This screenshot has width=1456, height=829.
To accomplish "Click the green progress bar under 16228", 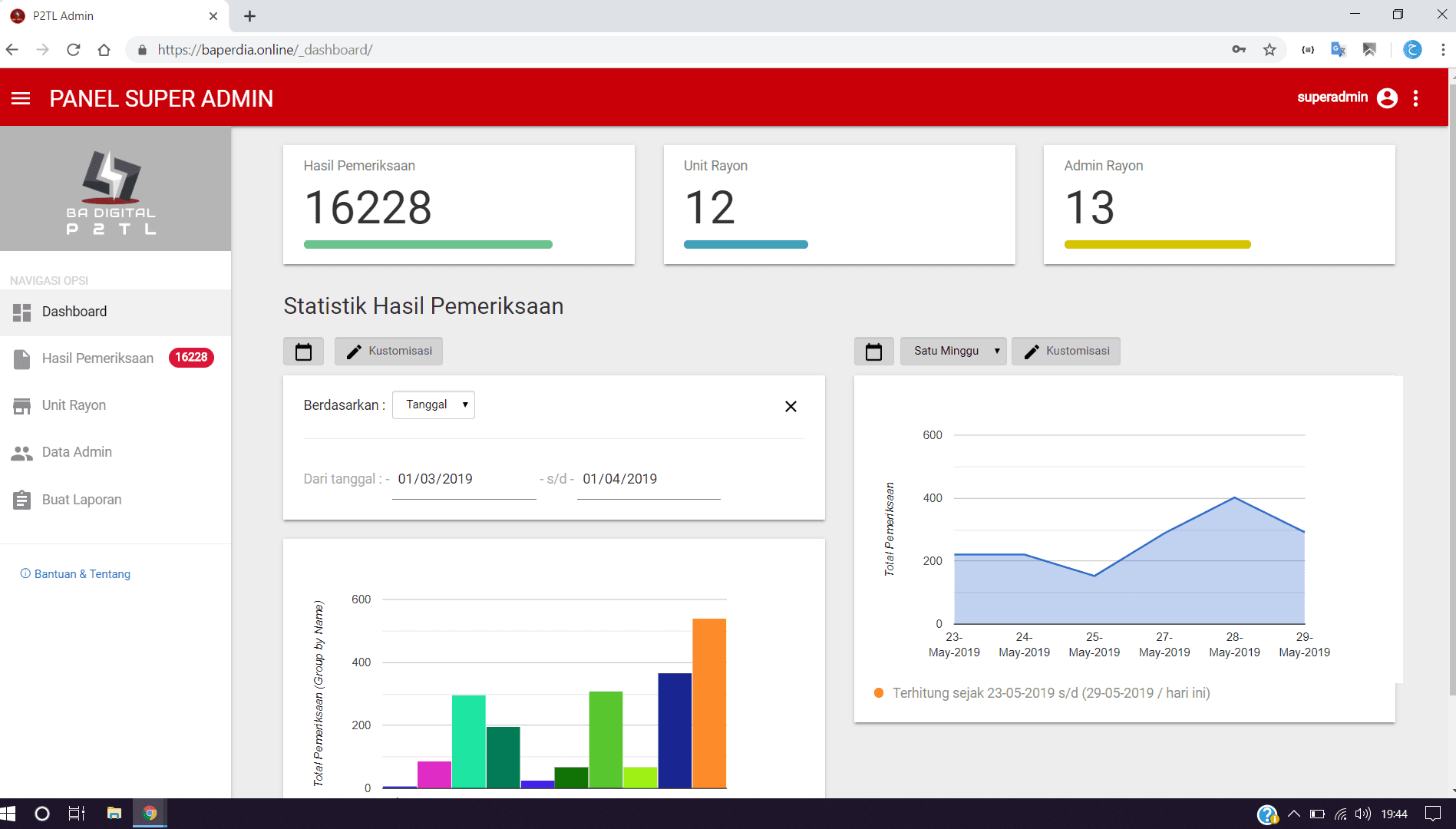I will (x=428, y=245).
